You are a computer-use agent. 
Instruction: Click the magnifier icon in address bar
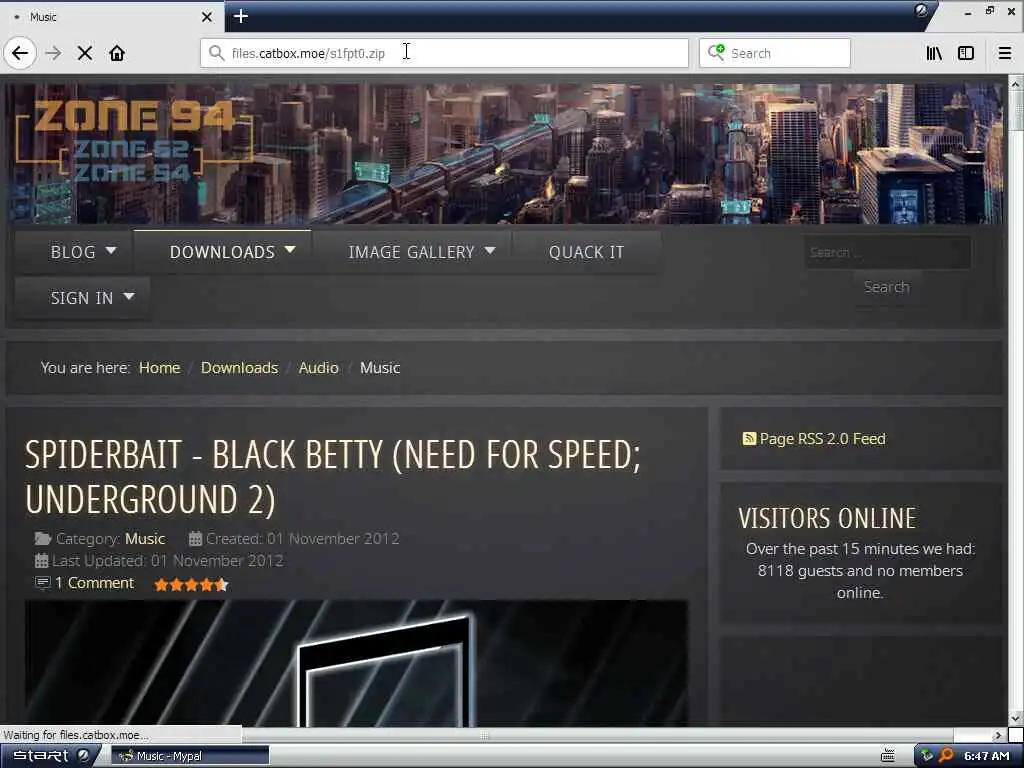click(216, 53)
